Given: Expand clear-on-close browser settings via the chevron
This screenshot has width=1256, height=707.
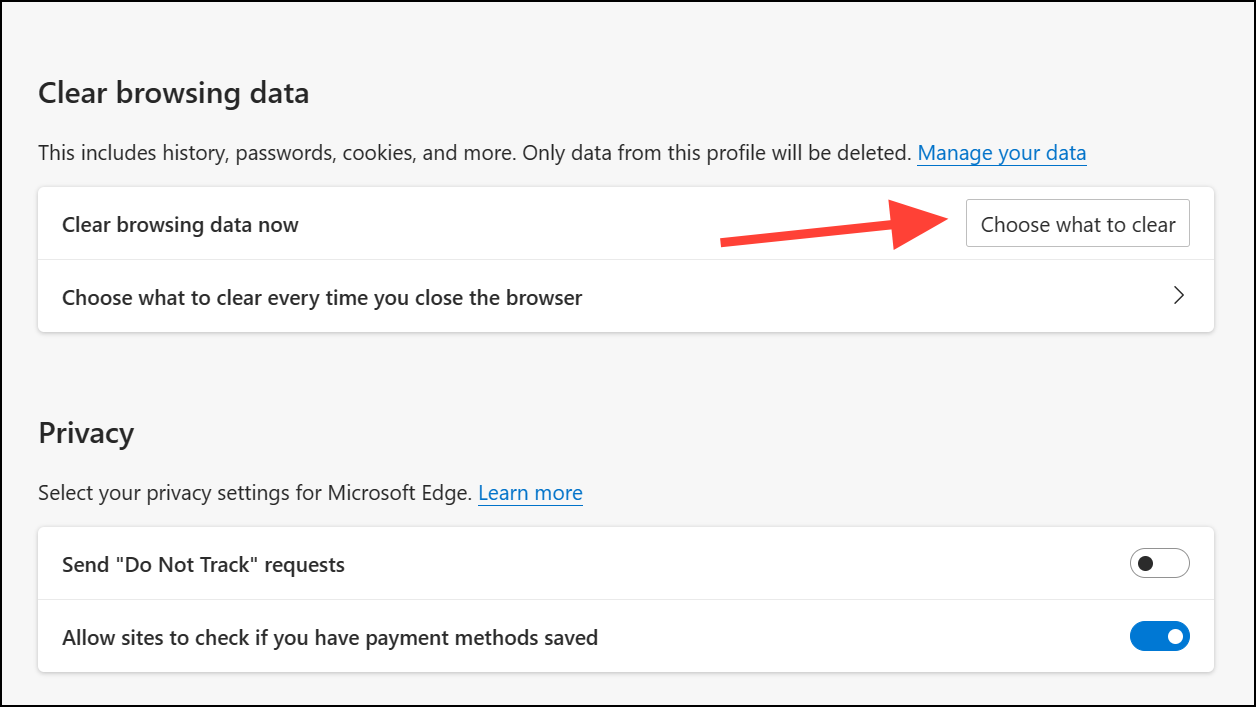Looking at the screenshot, I should [1179, 296].
